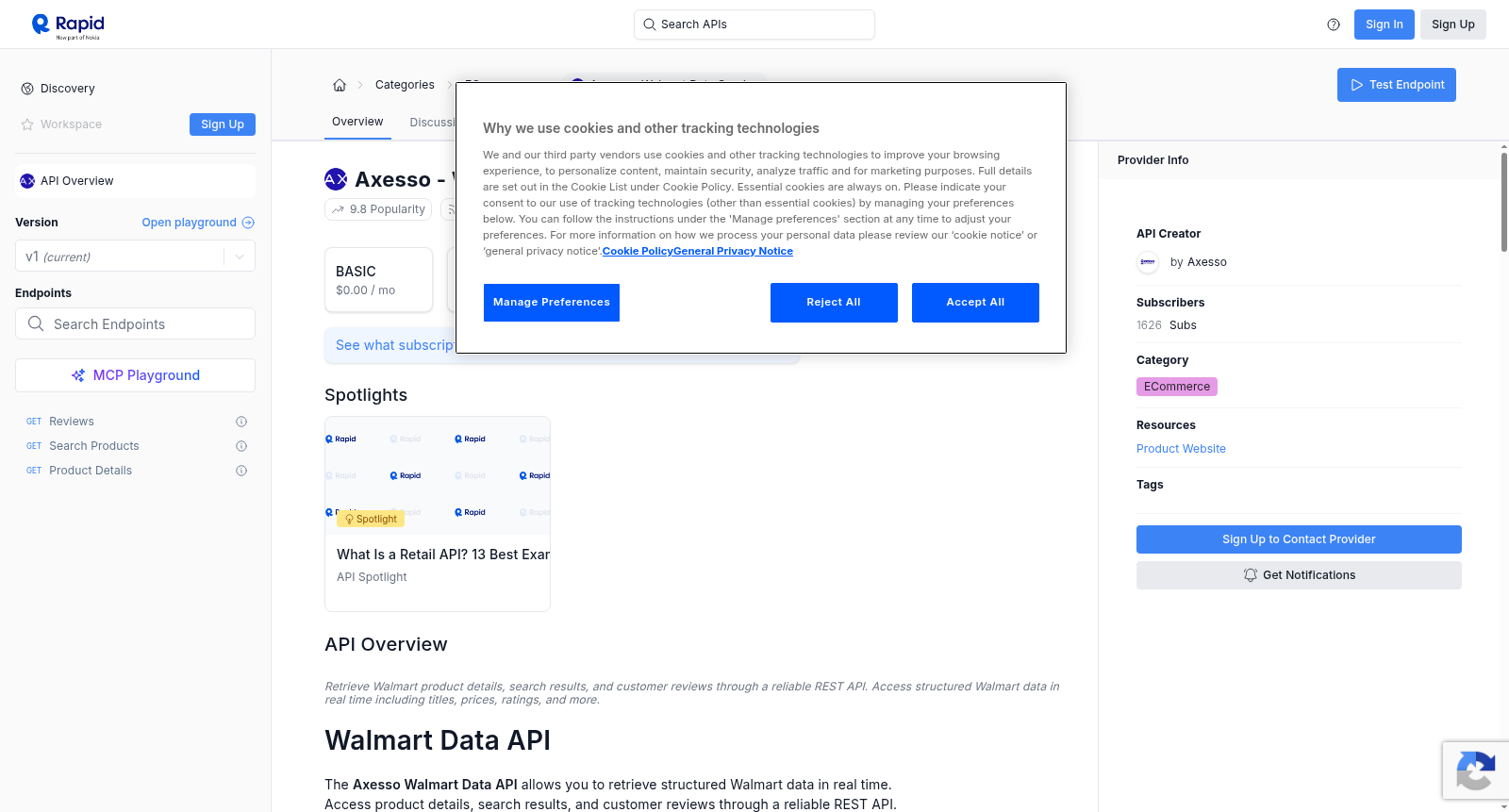Image resolution: width=1509 pixels, height=812 pixels.
Task: Click Reject All cookies
Action: (834, 303)
